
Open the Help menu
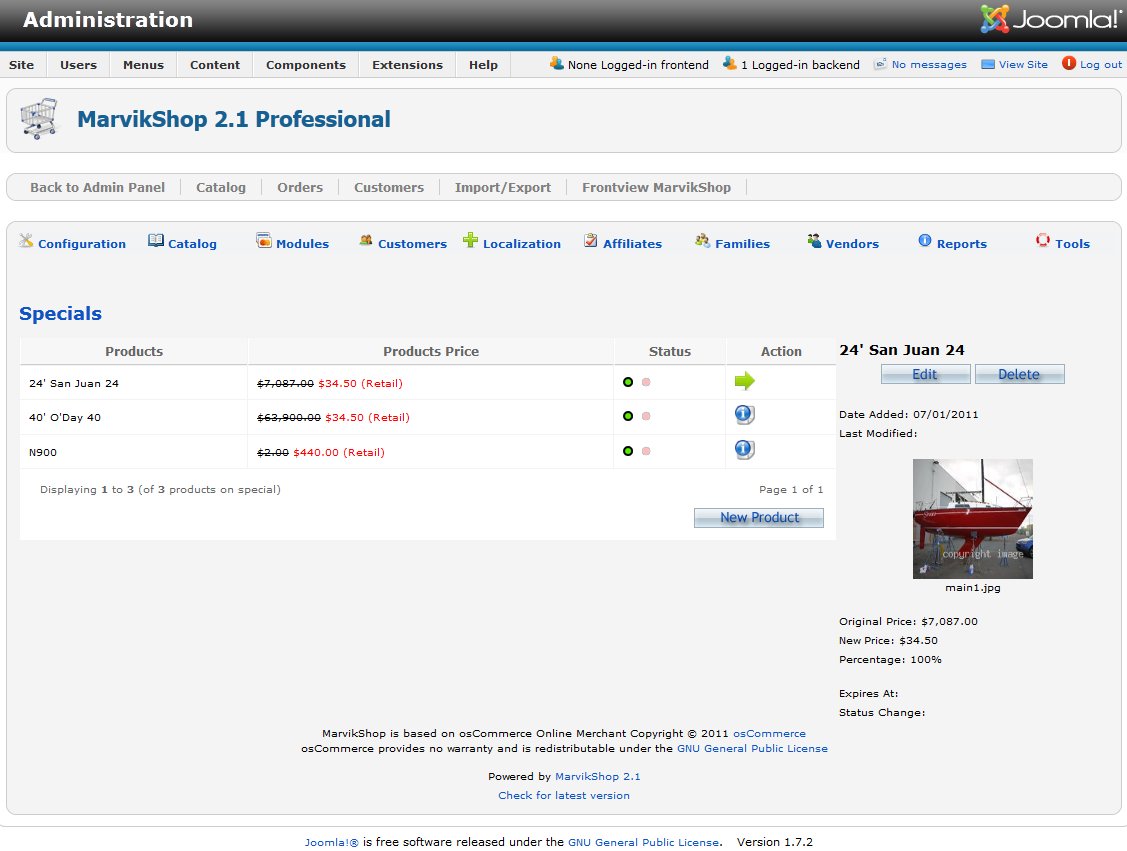click(x=483, y=65)
